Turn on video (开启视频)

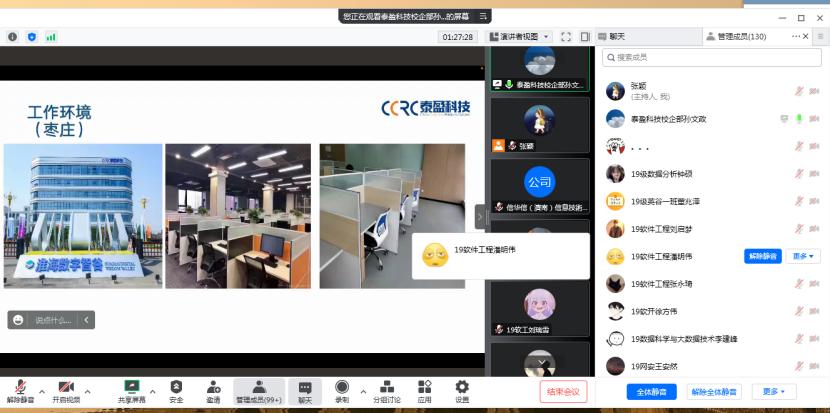[66, 388]
